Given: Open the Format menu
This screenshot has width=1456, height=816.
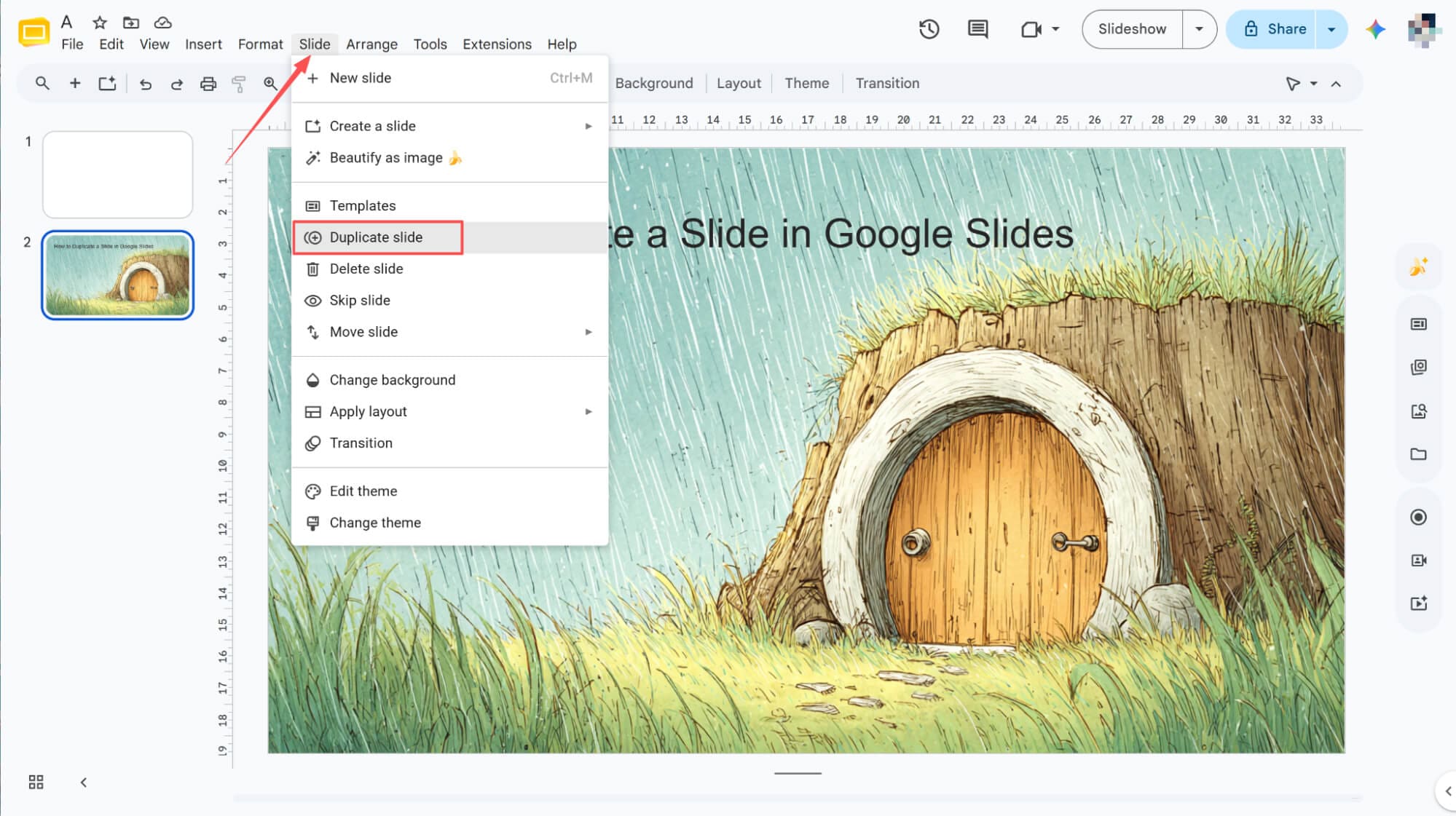Looking at the screenshot, I should [260, 44].
